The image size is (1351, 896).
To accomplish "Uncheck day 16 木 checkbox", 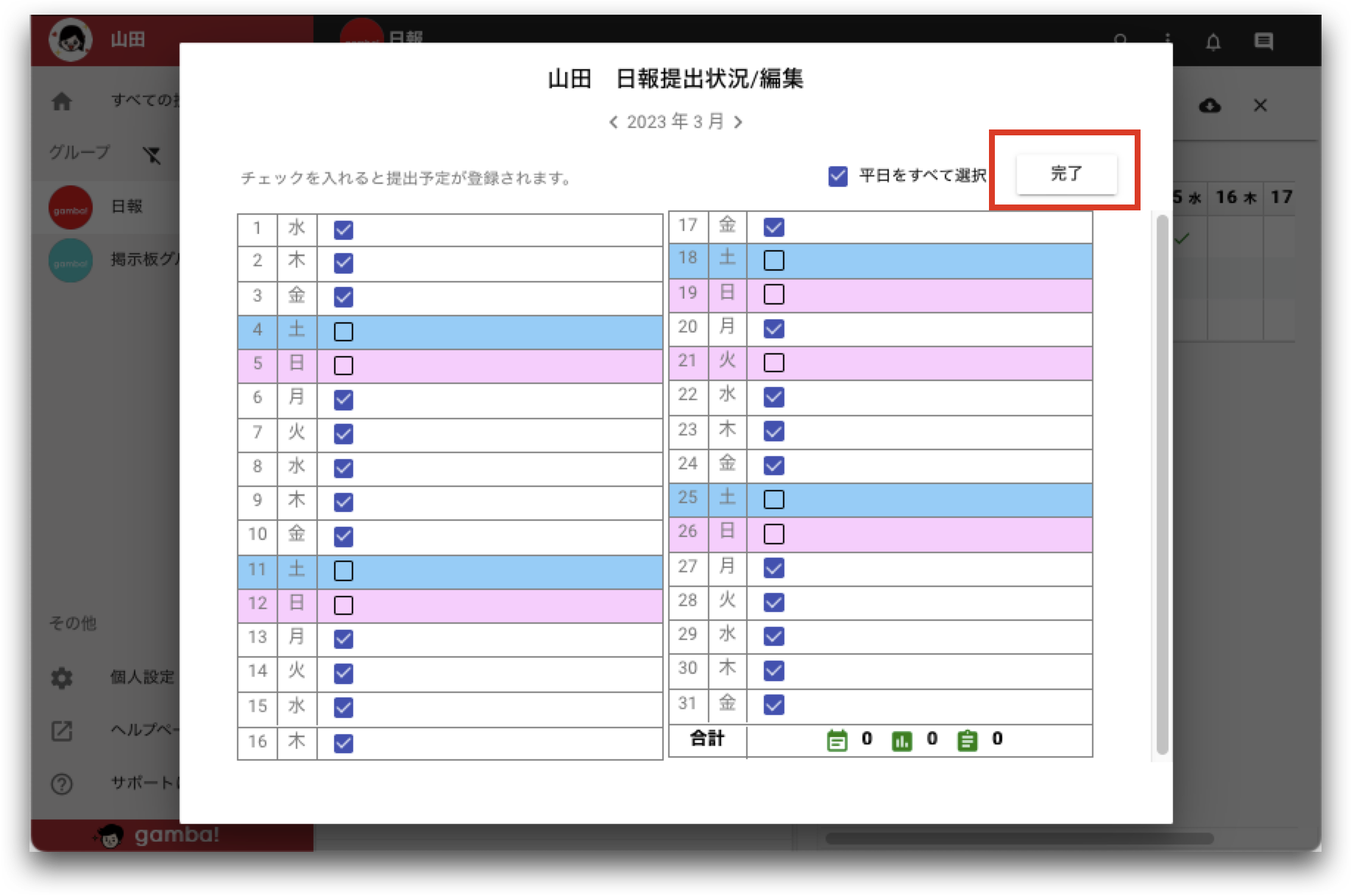I will (x=344, y=744).
